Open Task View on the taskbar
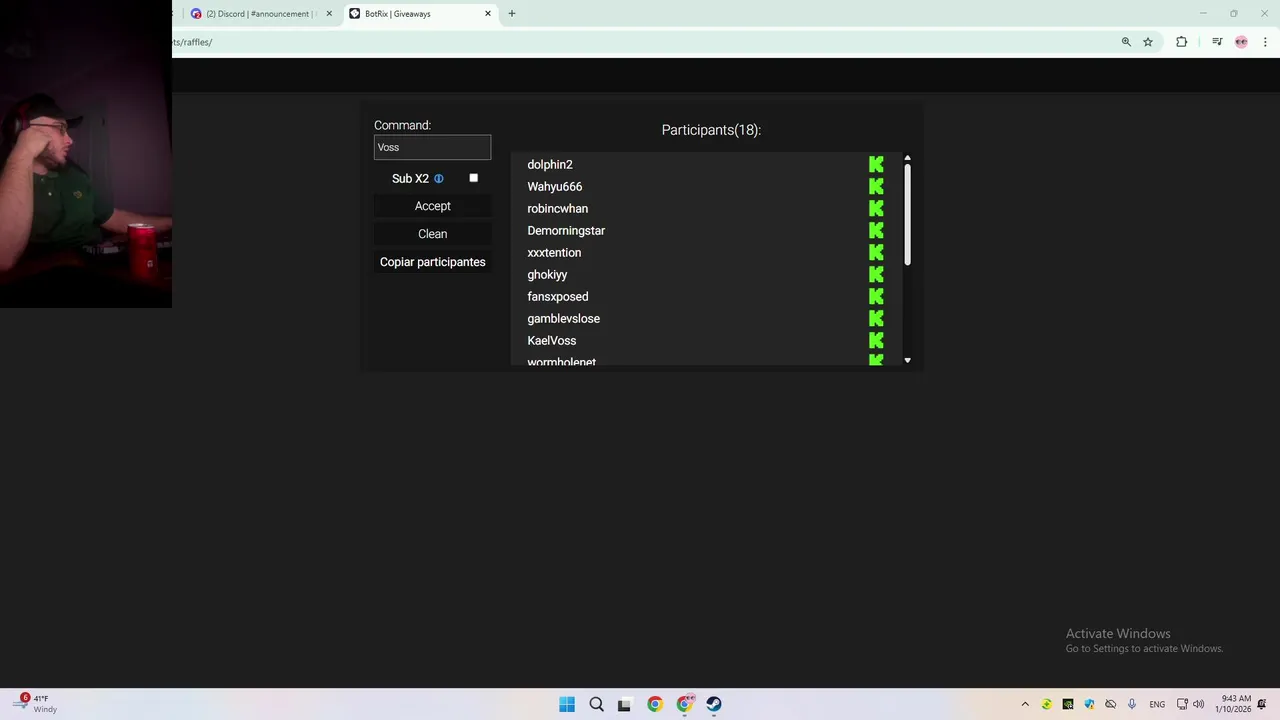Image resolution: width=1280 pixels, height=720 pixels. tap(625, 704)
